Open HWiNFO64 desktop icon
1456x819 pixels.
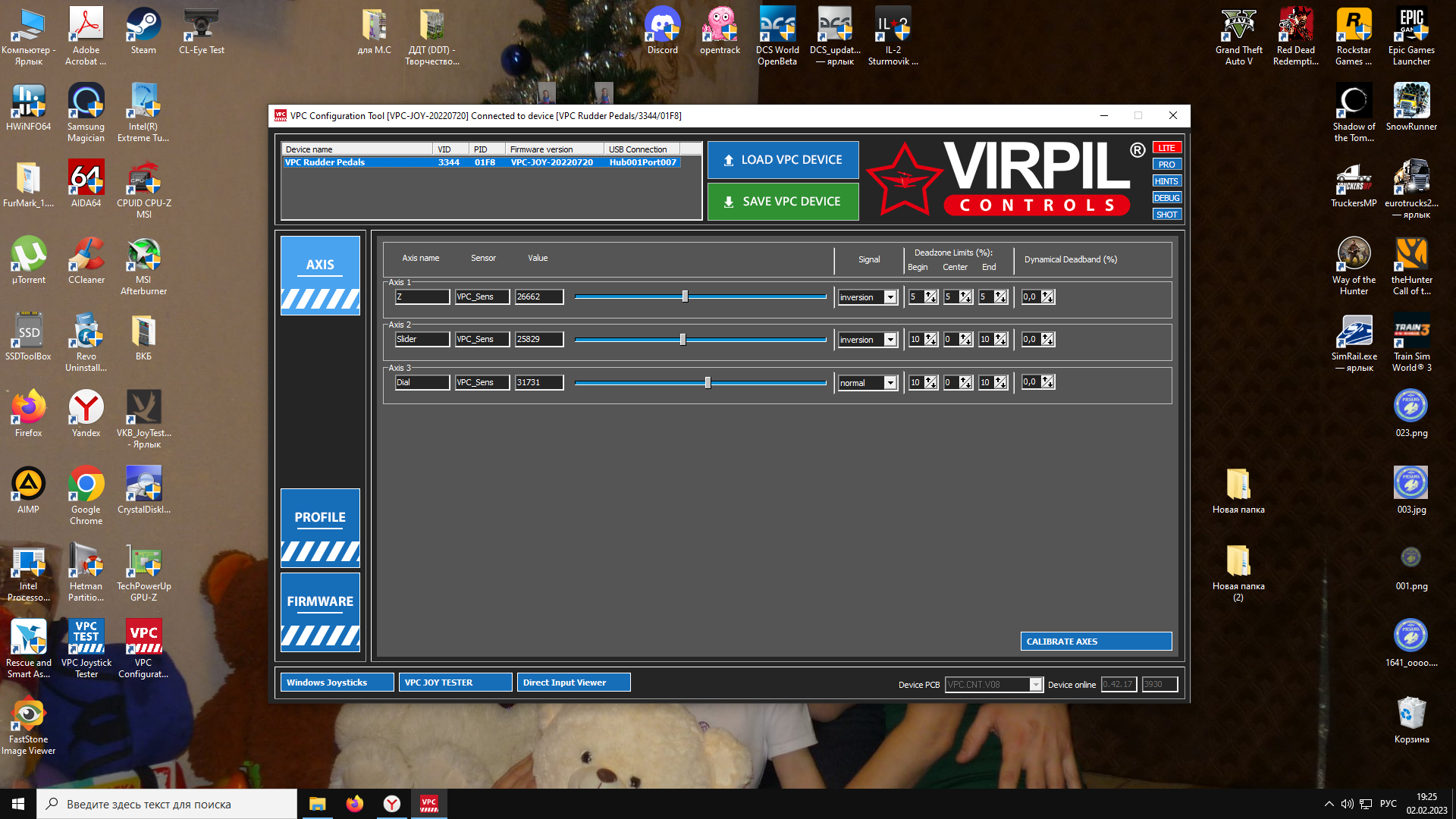pos(28,108)
